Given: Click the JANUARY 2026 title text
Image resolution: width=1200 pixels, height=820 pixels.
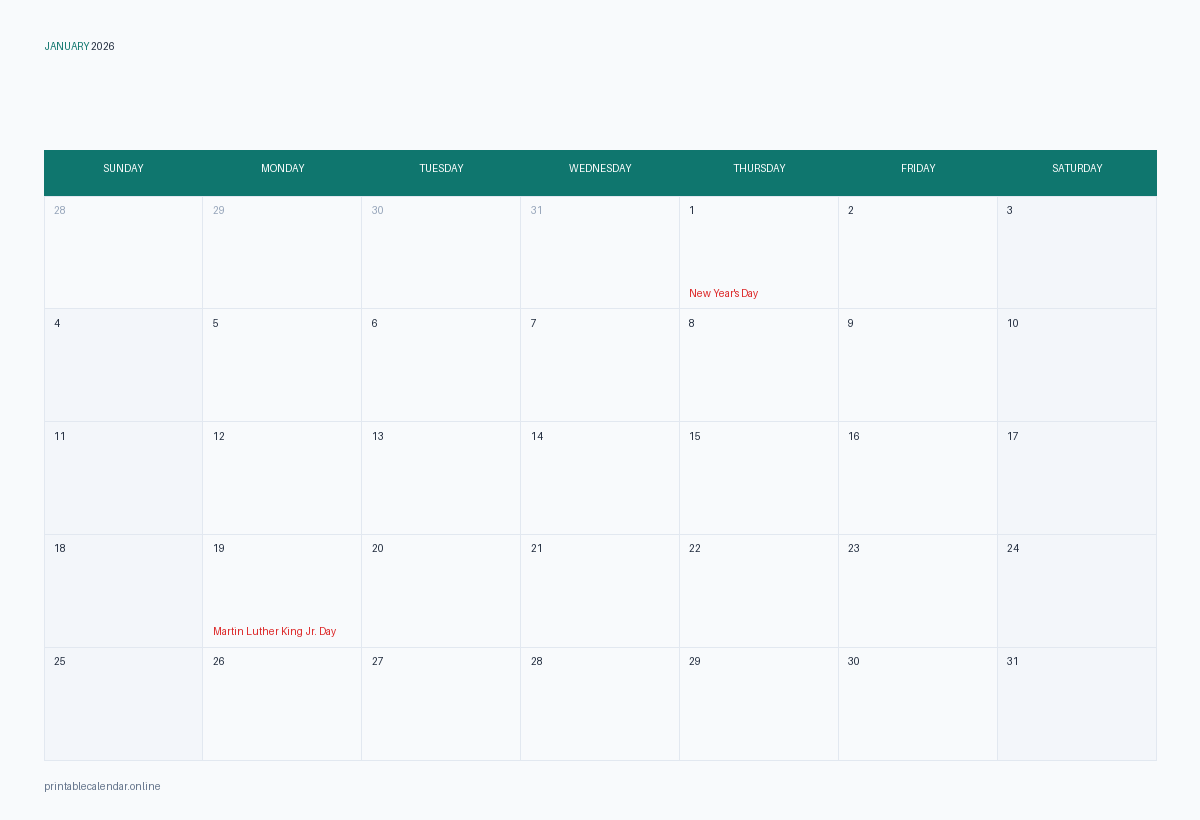Looking at the screenshot, I should [79, 46].
